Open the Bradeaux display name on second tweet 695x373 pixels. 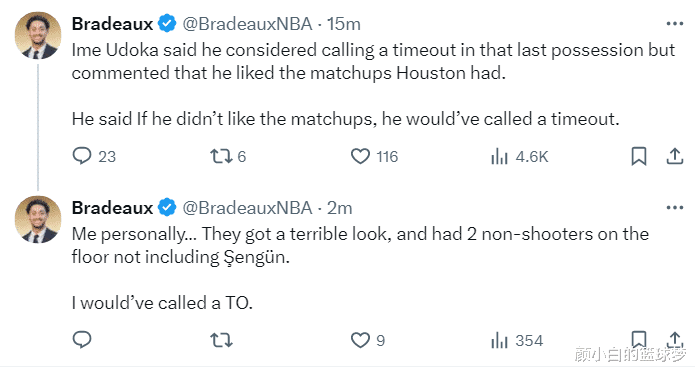(x=112, y=208)
